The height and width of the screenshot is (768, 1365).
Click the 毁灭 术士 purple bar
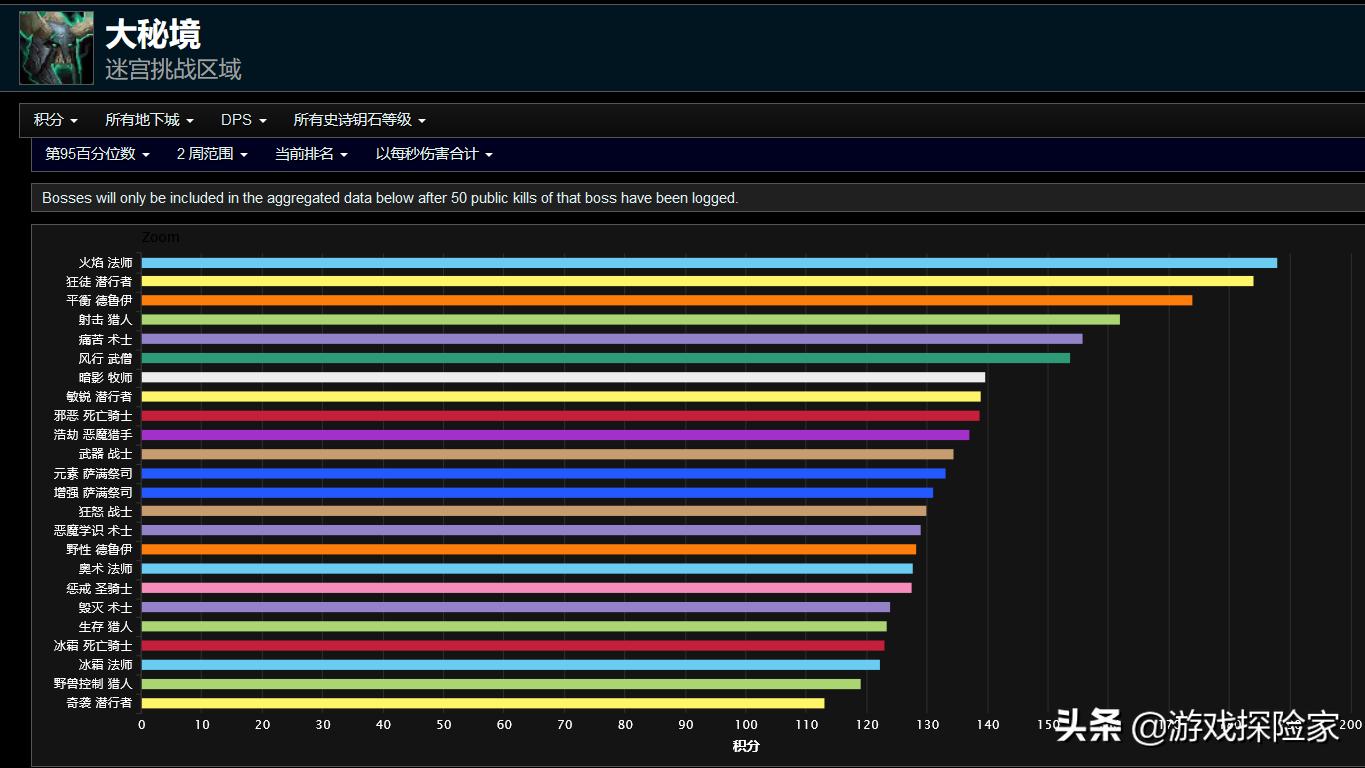(x=516, y=607)
